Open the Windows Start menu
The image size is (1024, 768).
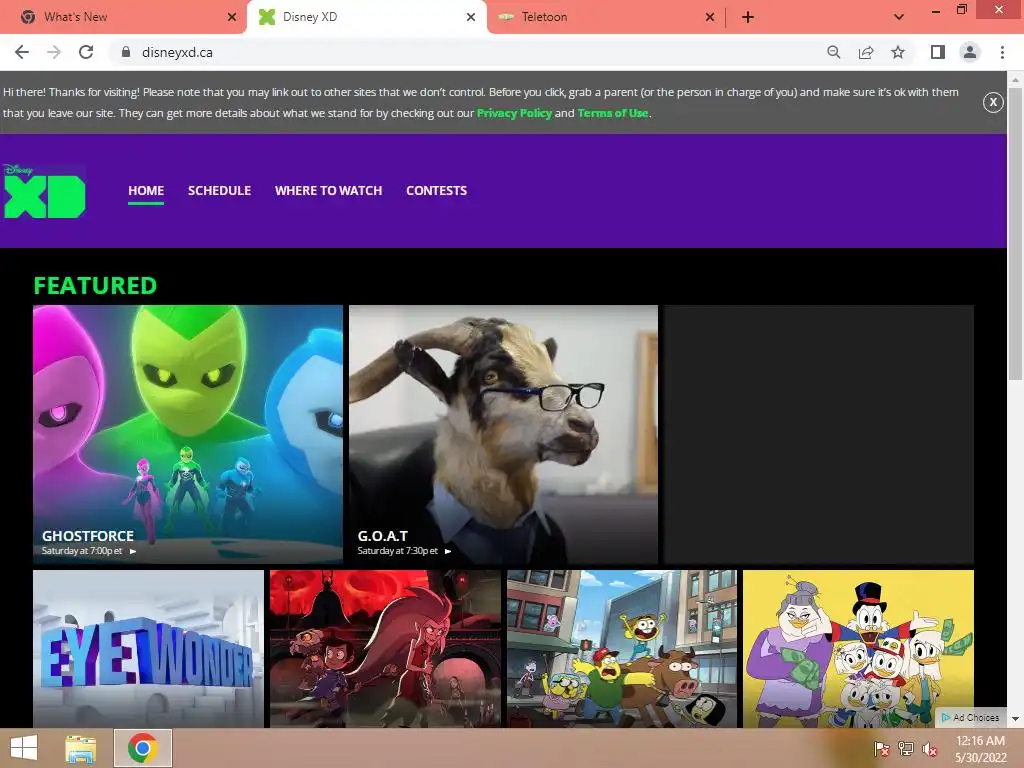[24, 748]
